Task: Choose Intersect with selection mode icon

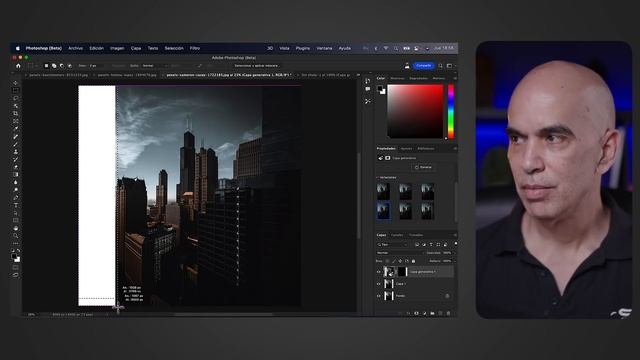Action: point(69,66)
